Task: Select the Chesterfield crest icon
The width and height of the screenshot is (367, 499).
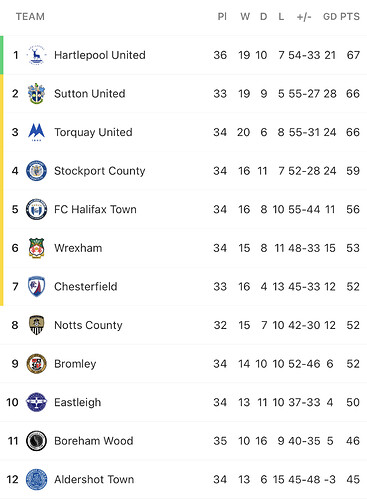Action: (x=36, y=286)
